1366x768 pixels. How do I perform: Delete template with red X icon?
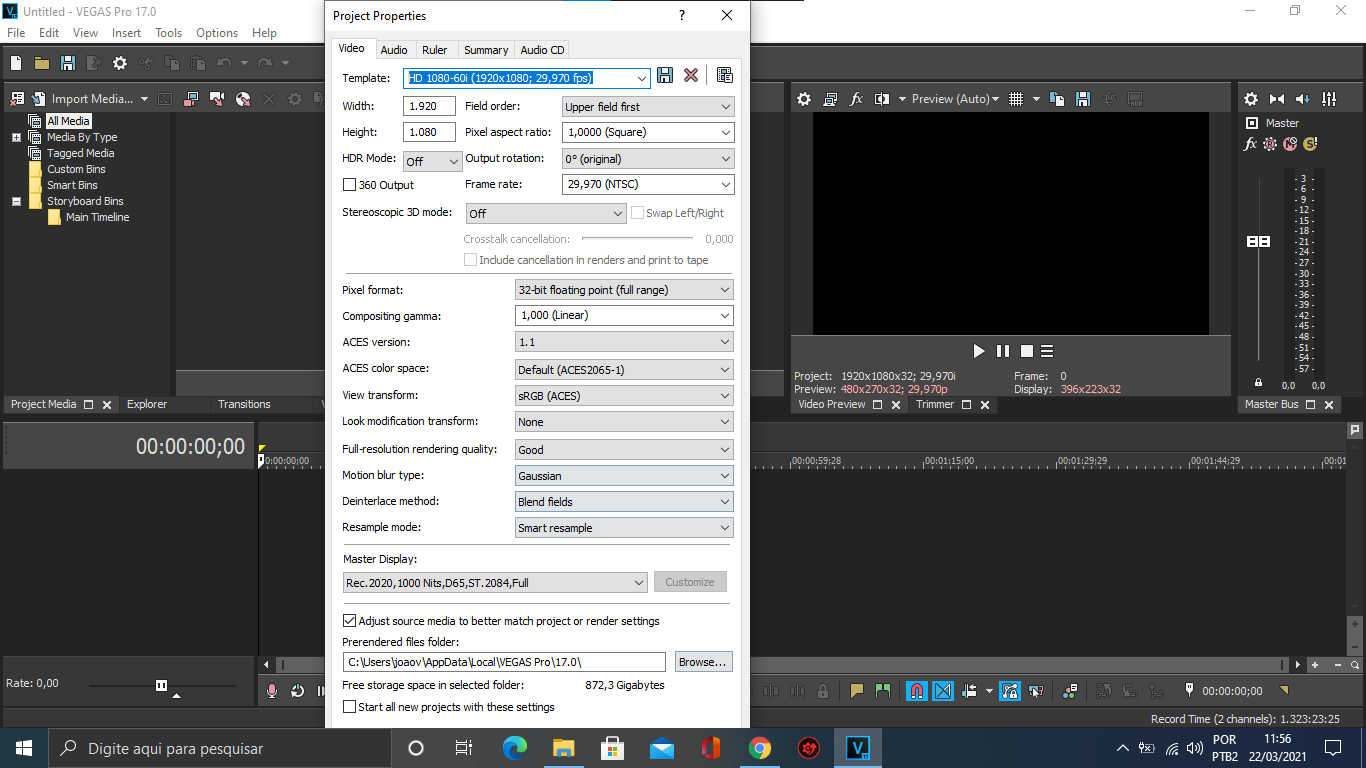[691, 76]
